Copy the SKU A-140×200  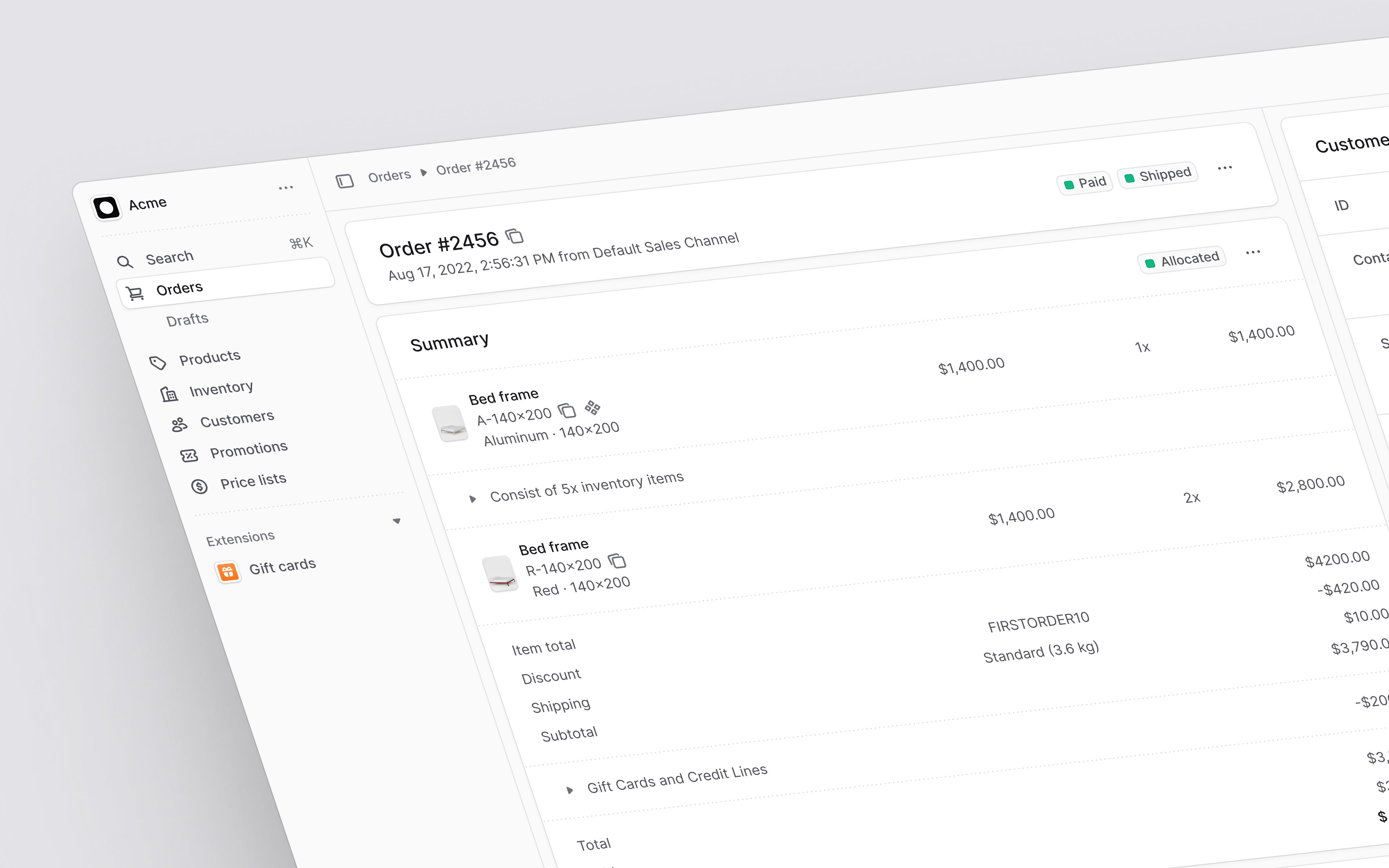pyautogui.click(x=567, y=410)
